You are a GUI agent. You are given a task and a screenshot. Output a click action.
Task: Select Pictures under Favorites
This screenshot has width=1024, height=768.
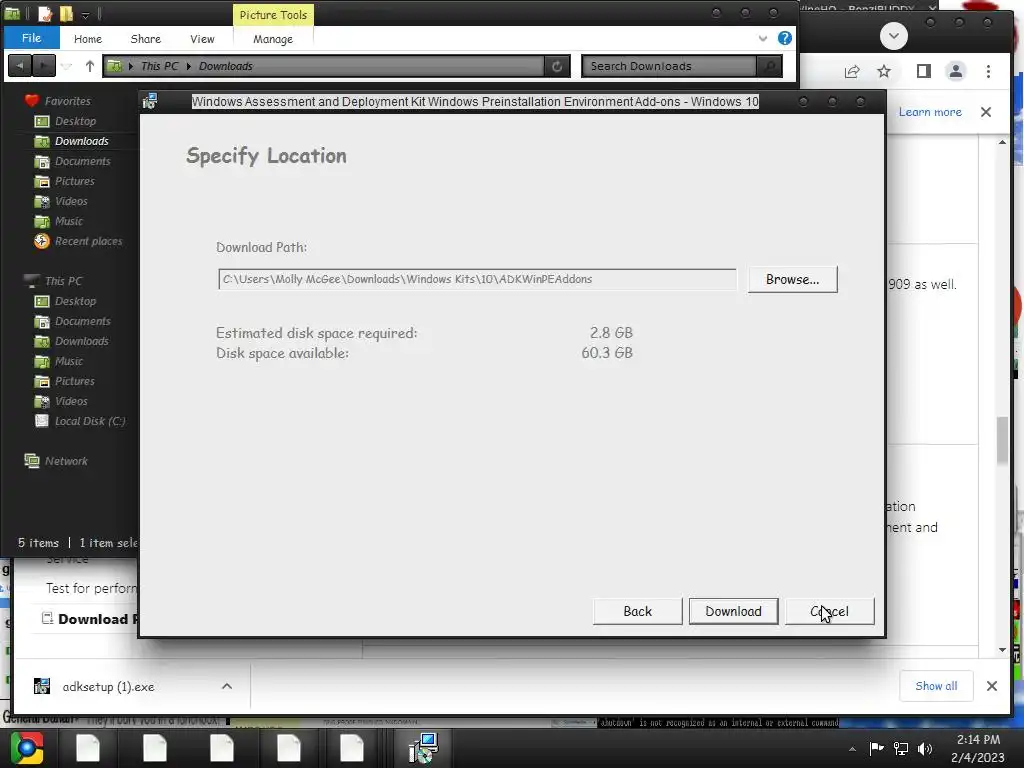point(74,182)
